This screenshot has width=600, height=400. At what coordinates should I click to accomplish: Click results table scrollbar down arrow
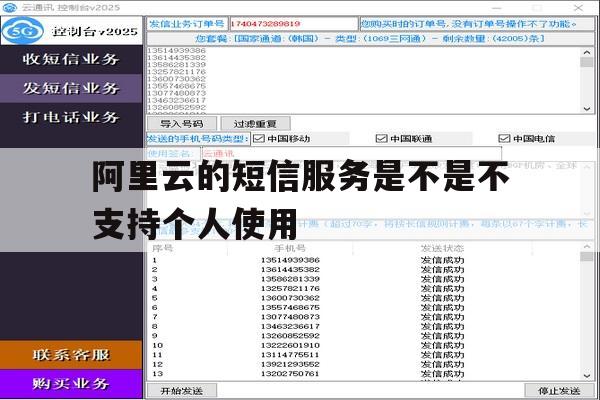click(x=587, y=376)
